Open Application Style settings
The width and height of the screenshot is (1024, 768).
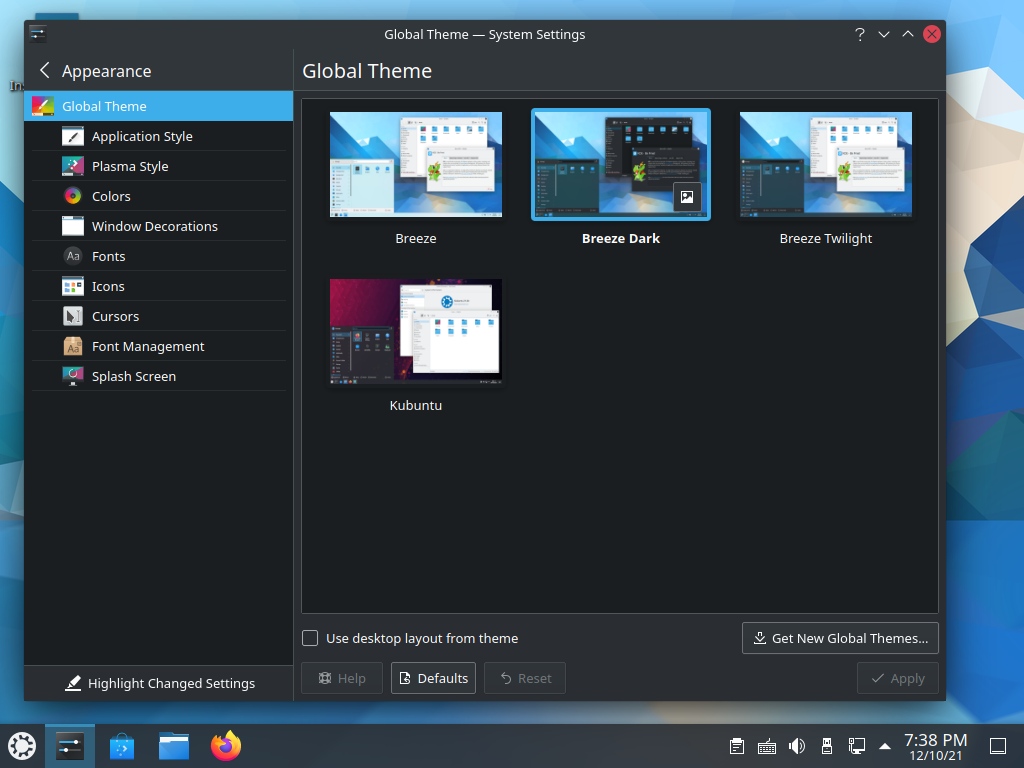pyautogui.click(x=159, y=136)
